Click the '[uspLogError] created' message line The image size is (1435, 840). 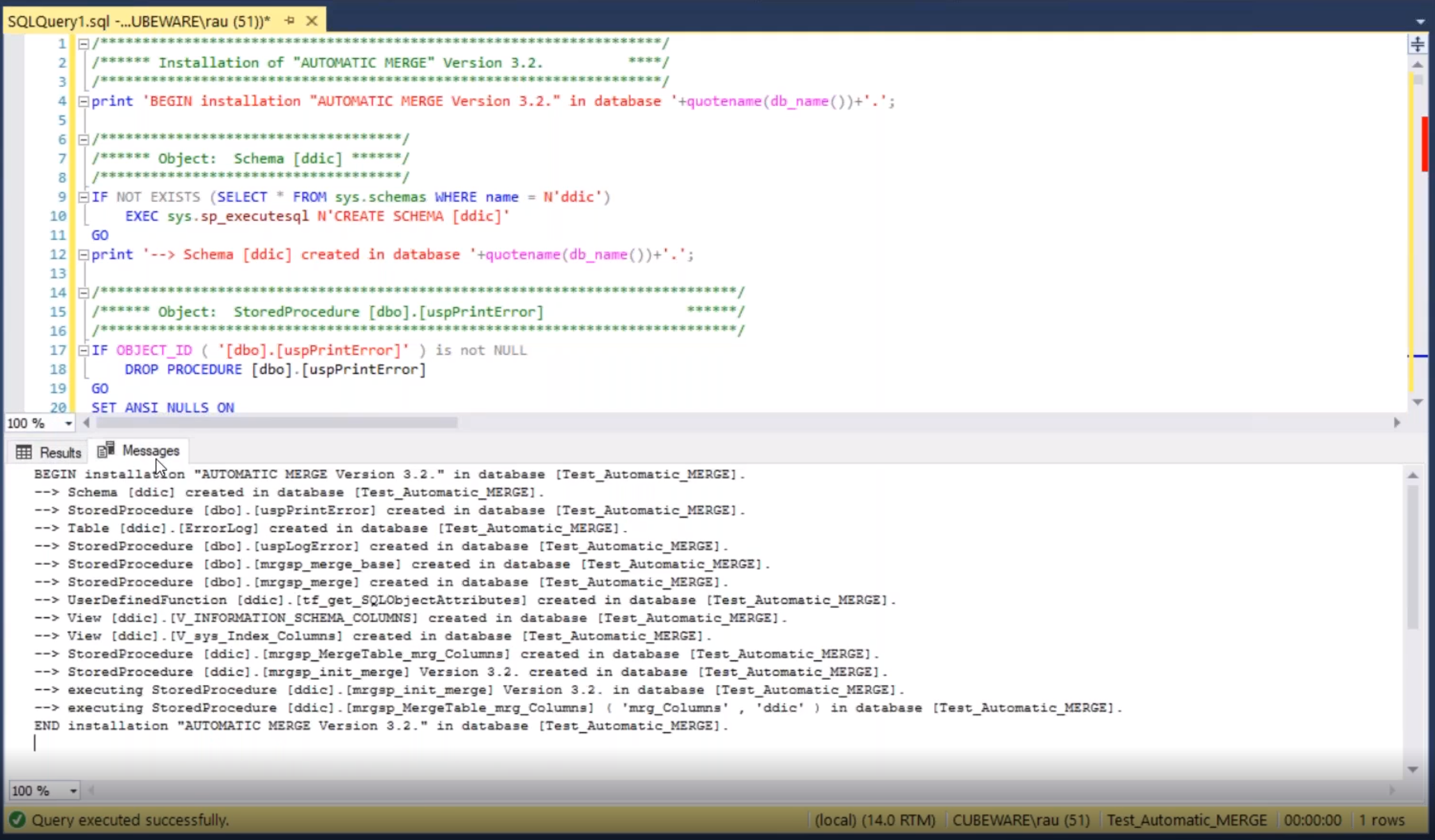(x=381, y=546)
